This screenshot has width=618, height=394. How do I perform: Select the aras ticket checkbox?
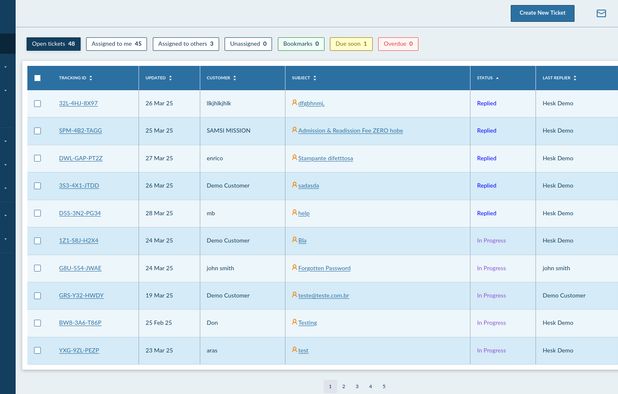[37, 350]
